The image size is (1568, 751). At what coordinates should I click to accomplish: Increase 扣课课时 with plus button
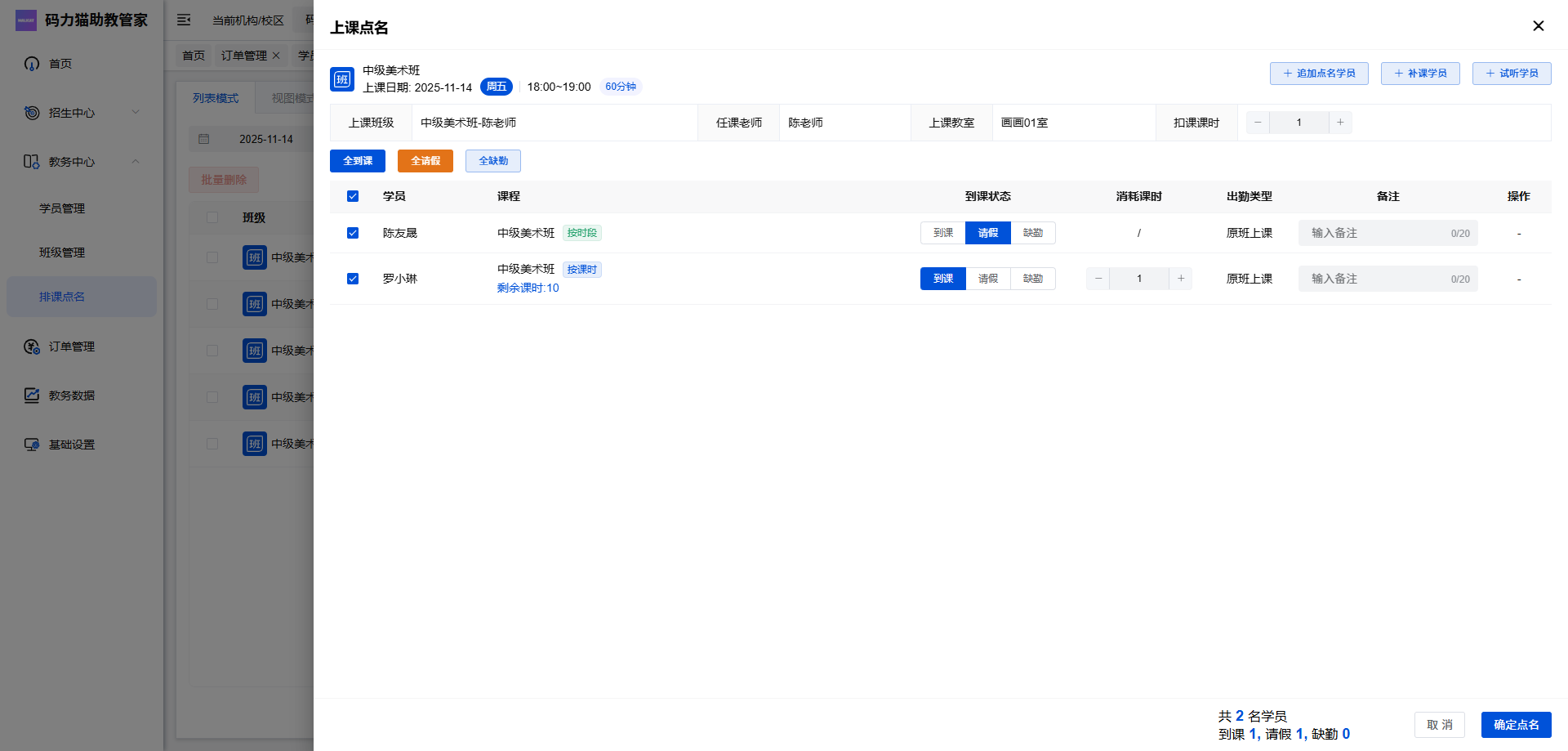tap(1340, 123)
